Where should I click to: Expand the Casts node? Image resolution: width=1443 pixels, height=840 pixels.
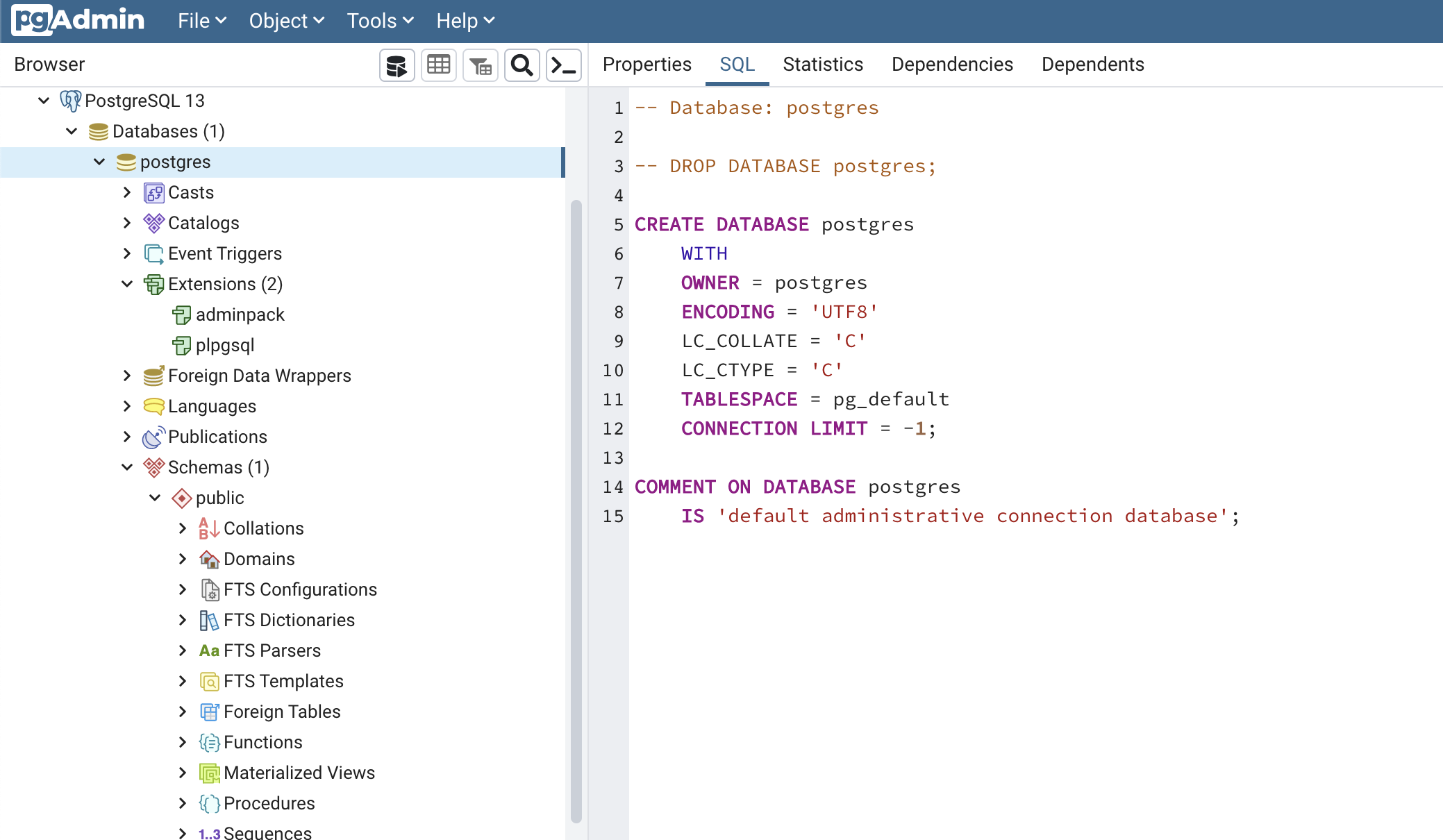click(127, 192)
